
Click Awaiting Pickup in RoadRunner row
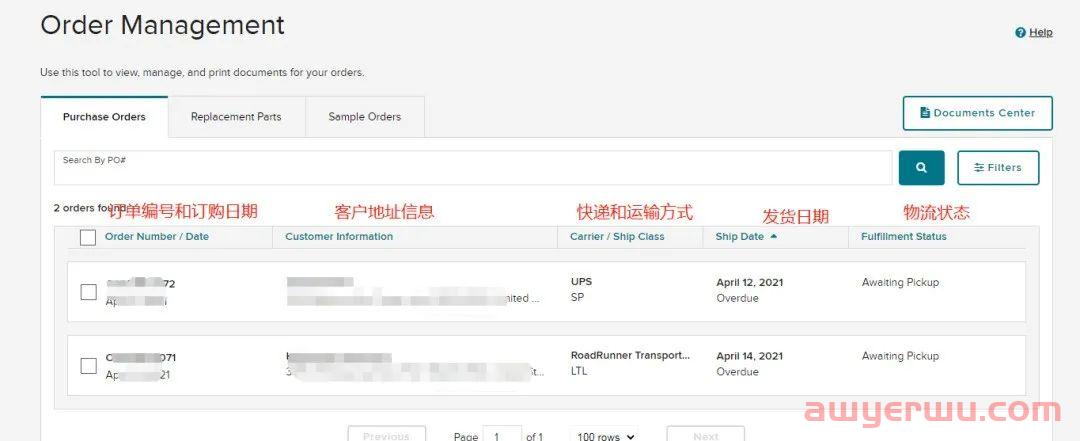(900, 356)
